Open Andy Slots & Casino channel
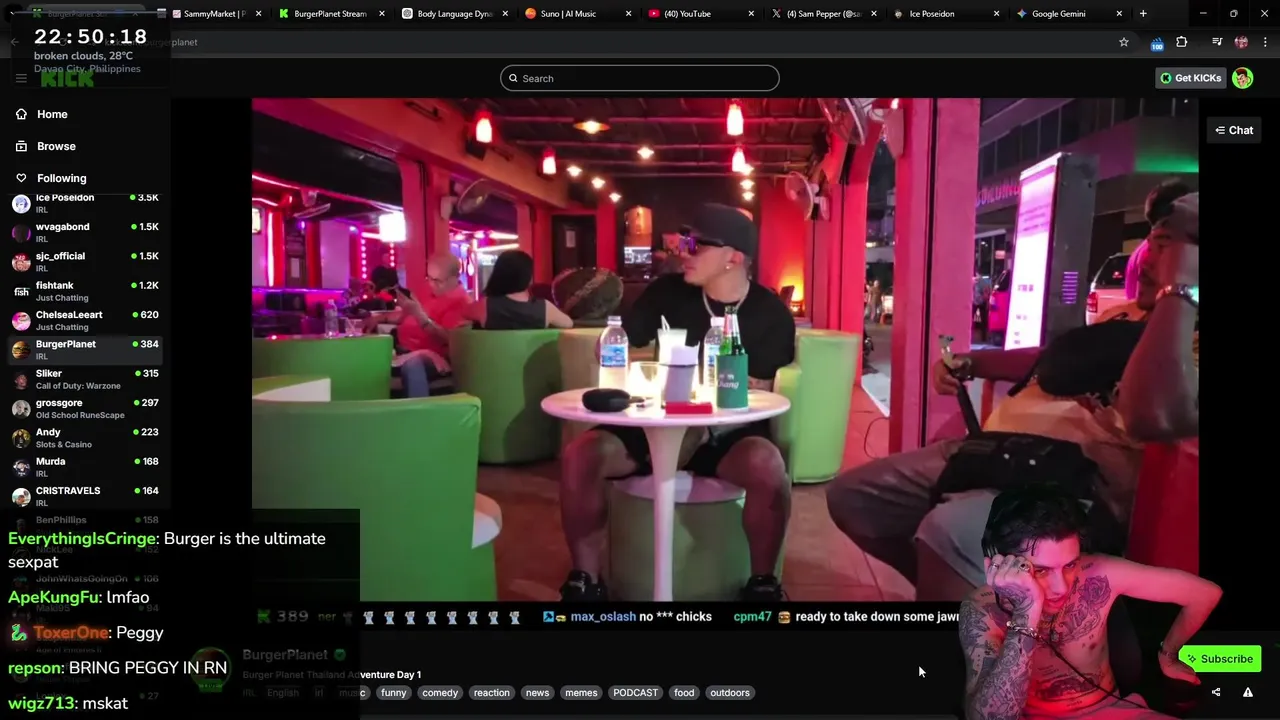The image size is (1280, 720). pyautogui.click(x=85, y=438)
